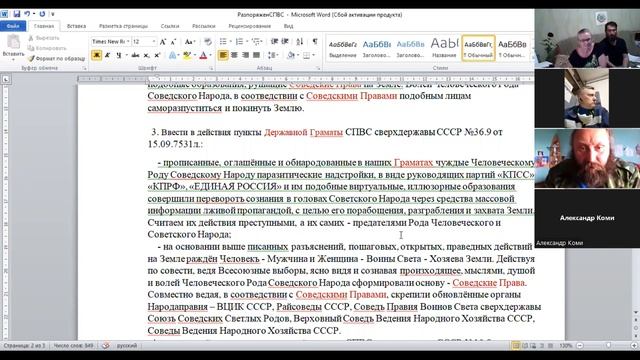Viewport: 640px width, 360px height.
Task: Click Формат по образцу format painter
Action: (56, 58)
